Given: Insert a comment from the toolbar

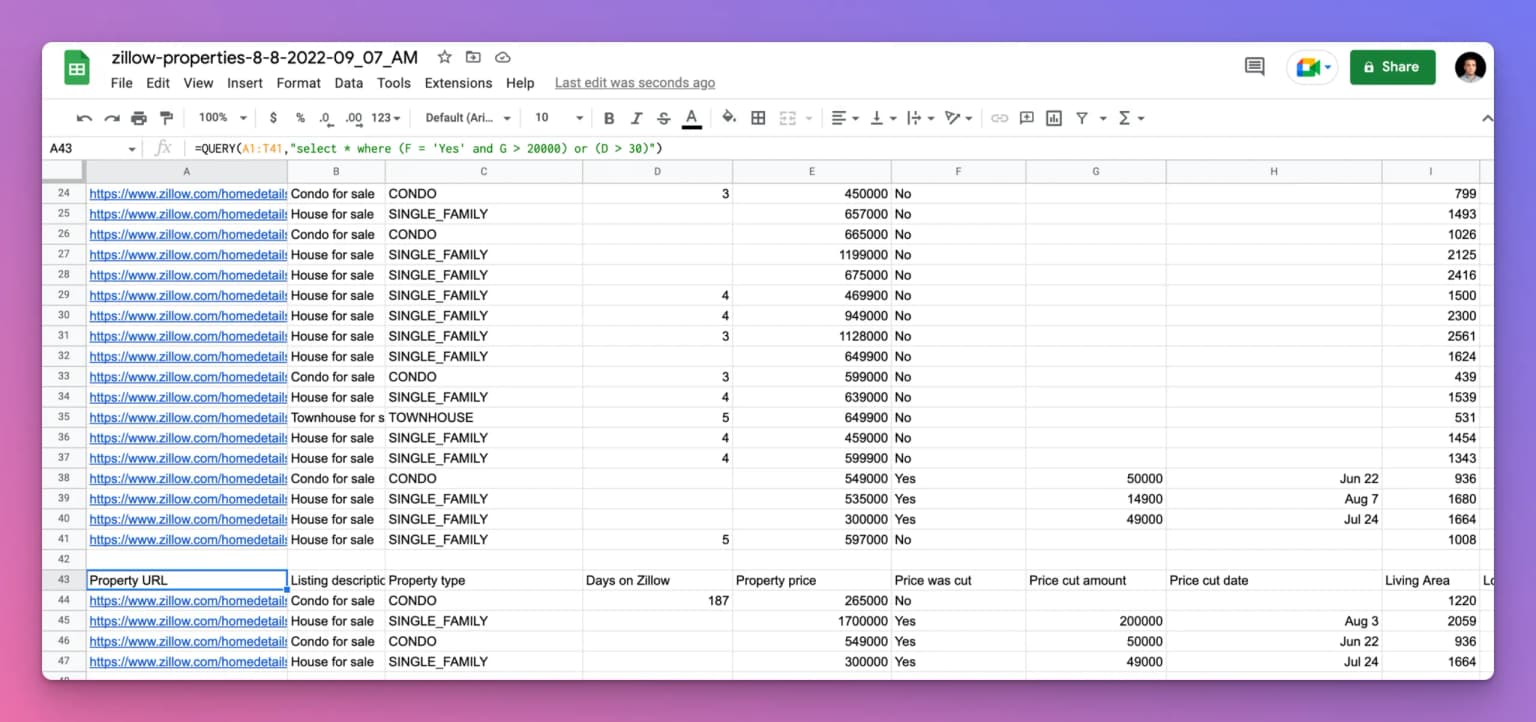Looking at the screenshot, I should point(1027,118).
